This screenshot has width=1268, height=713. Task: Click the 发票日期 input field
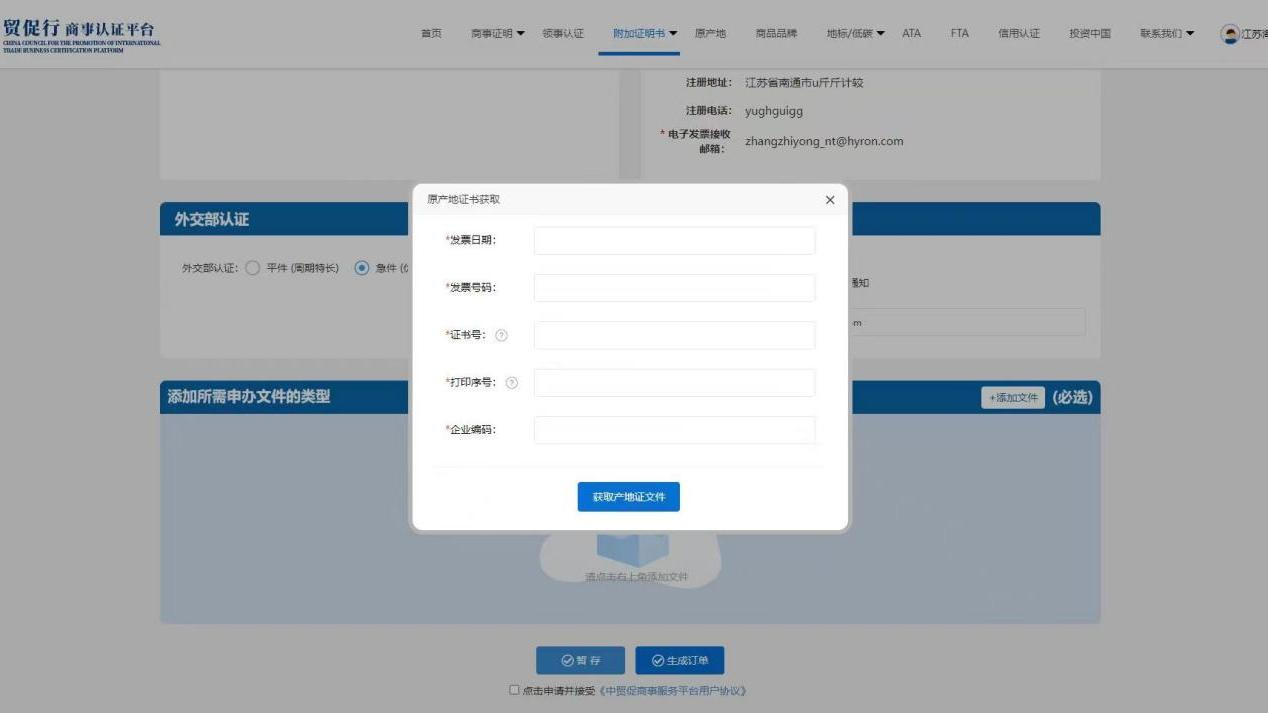tap(674, 241)
